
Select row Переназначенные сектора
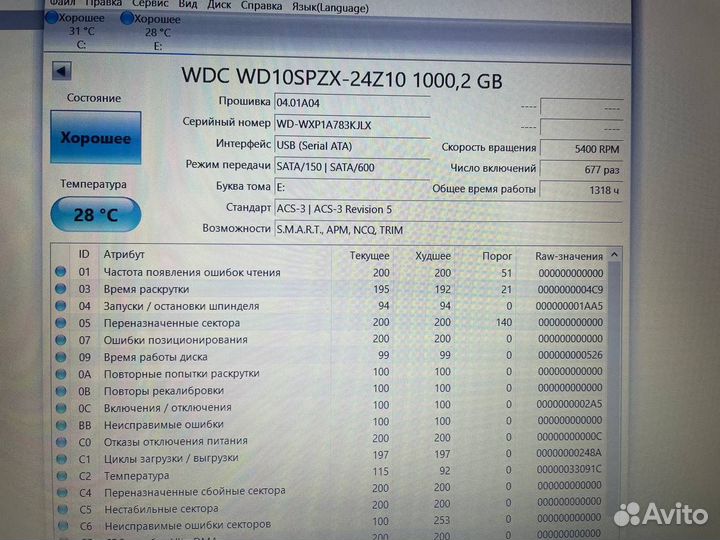(x=329, y=323)
